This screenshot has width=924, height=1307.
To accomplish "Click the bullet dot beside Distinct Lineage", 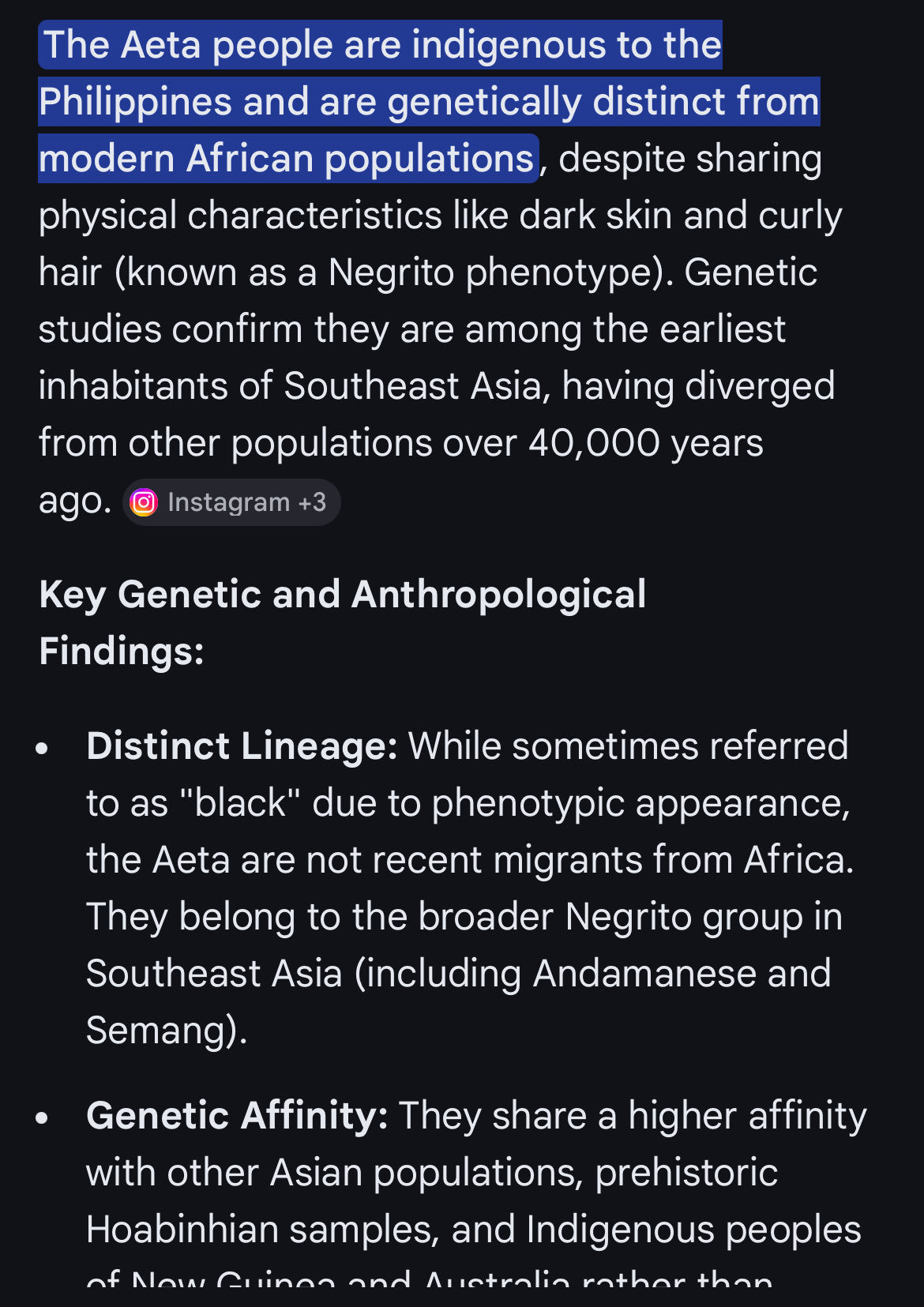I will click(x=43, y=748).
